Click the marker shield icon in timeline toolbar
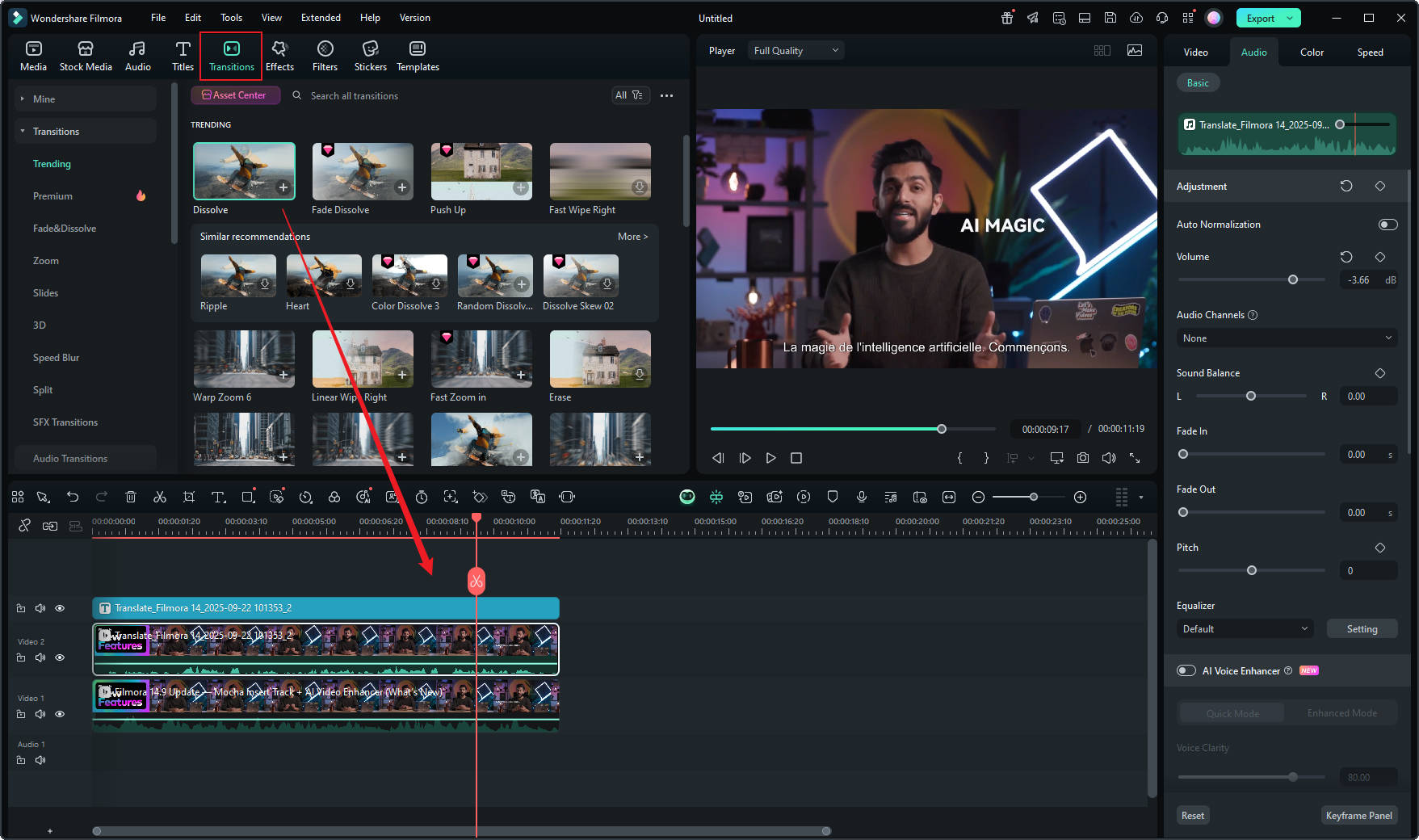The image size is (1419, 840). point(833,497)
